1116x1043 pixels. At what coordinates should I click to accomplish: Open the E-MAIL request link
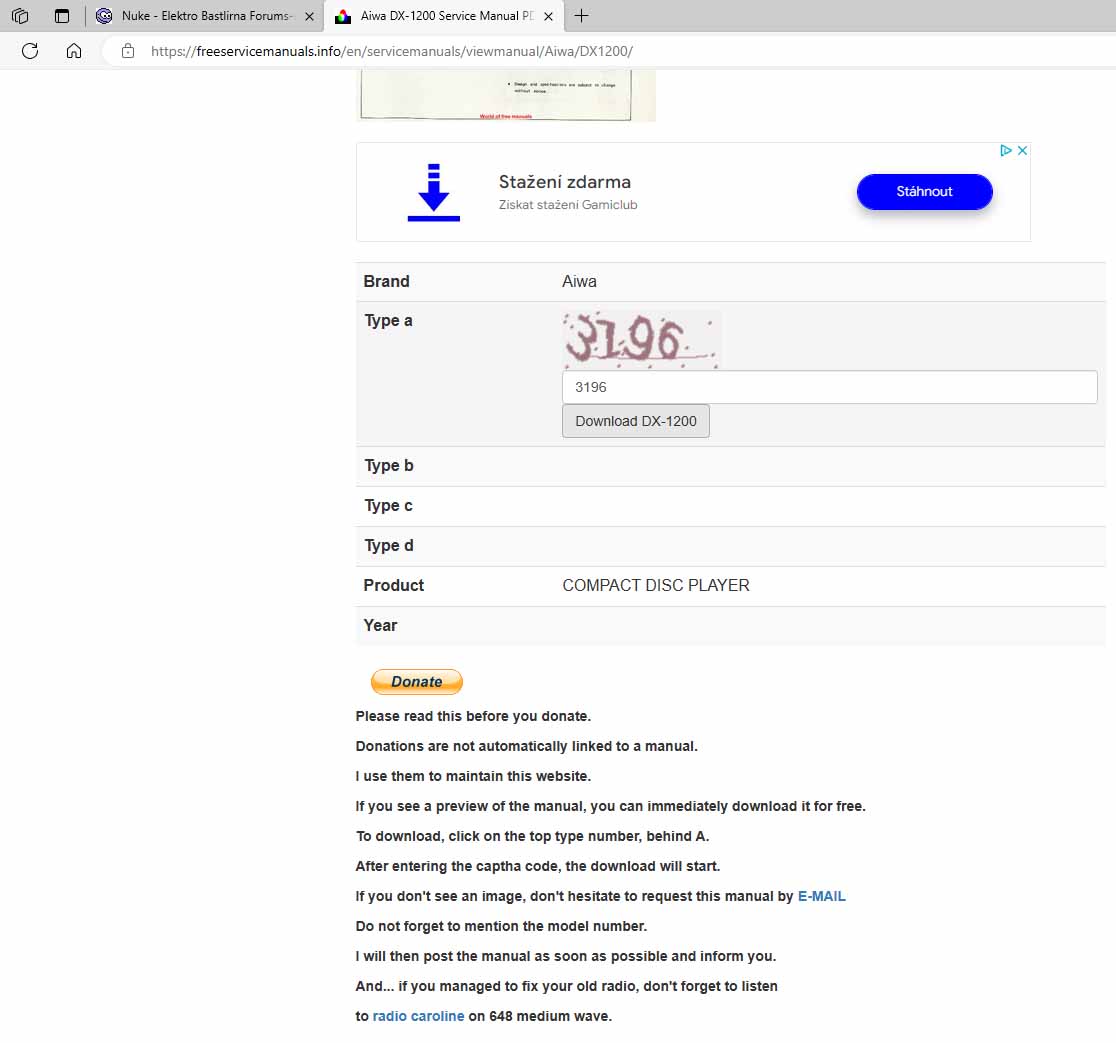tap(821, 896)
